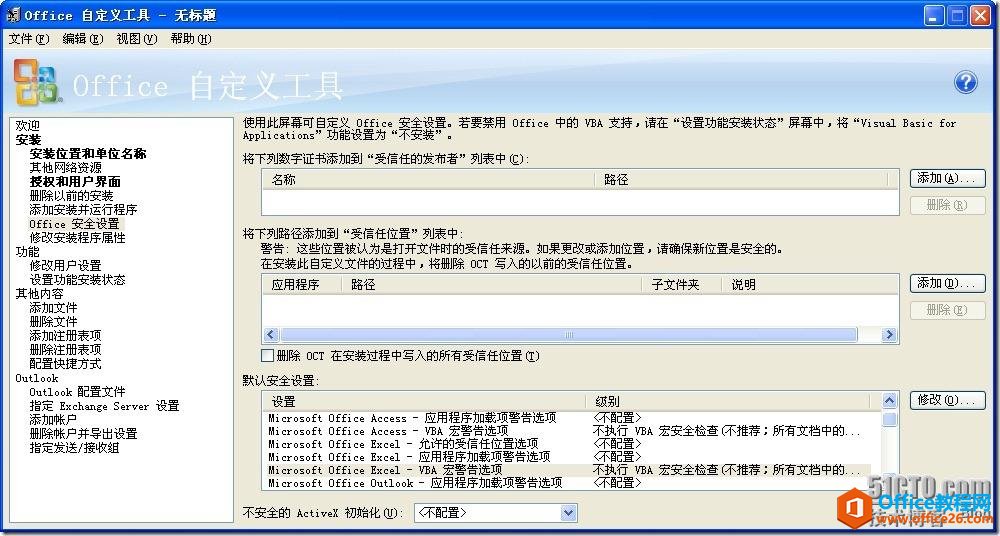The width and height of the screenshot is (1000, 536).
Task: Select Microsoft Office Excel - 应用程序加载项警告选项 row
Action: click(566, 458)
